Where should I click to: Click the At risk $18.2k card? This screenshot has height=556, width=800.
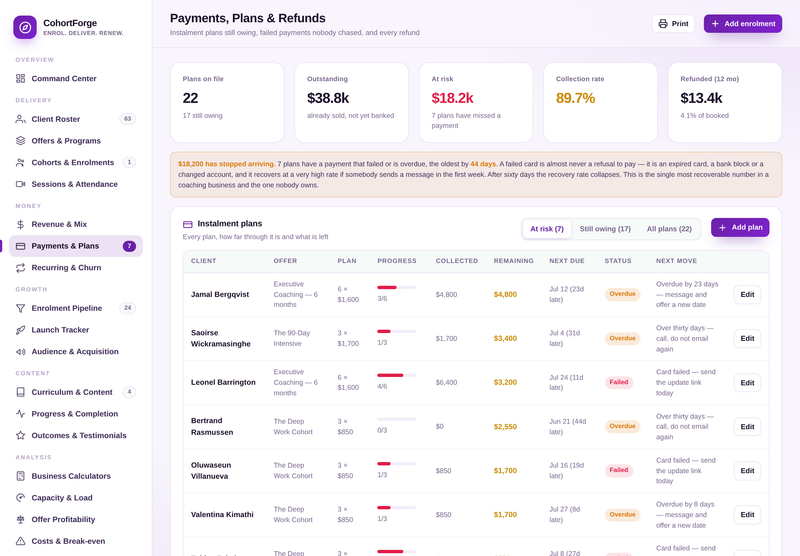coord(476,103)
